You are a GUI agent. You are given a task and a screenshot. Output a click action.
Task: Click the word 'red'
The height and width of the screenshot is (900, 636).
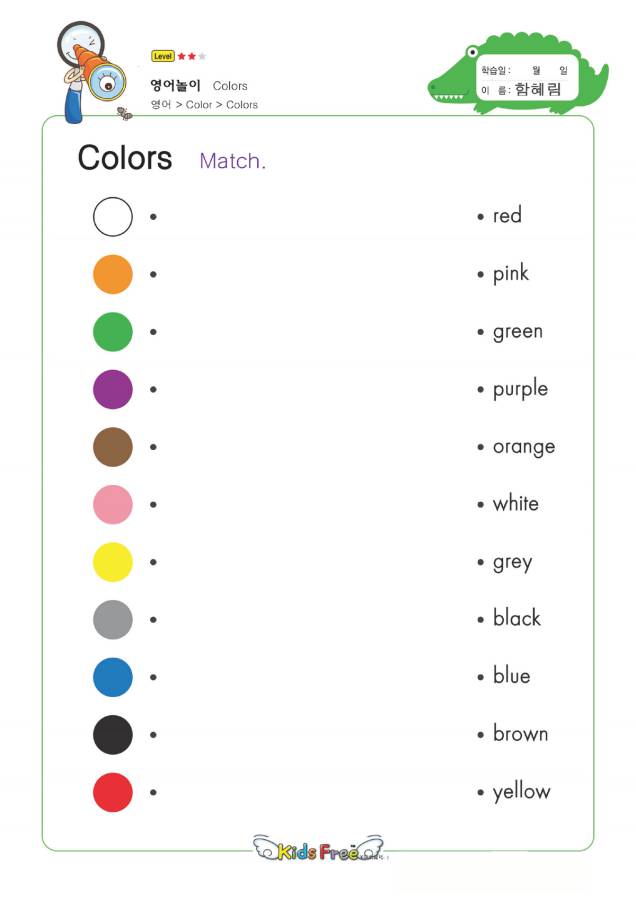507,216
